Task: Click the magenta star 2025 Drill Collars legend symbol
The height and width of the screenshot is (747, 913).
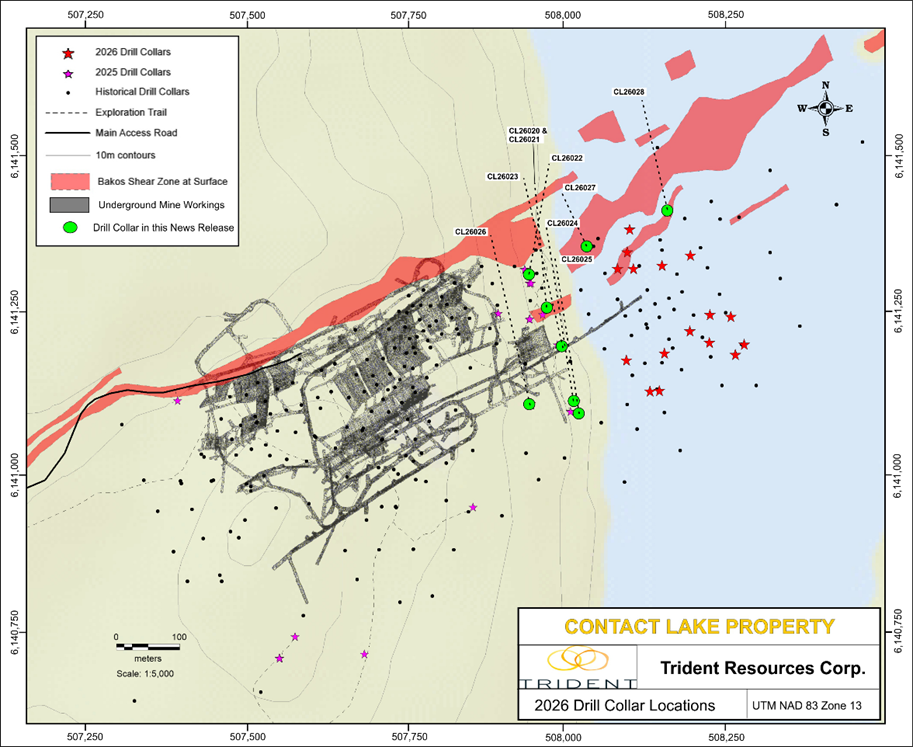Action: pyautogui.click(x=68, y=73)
